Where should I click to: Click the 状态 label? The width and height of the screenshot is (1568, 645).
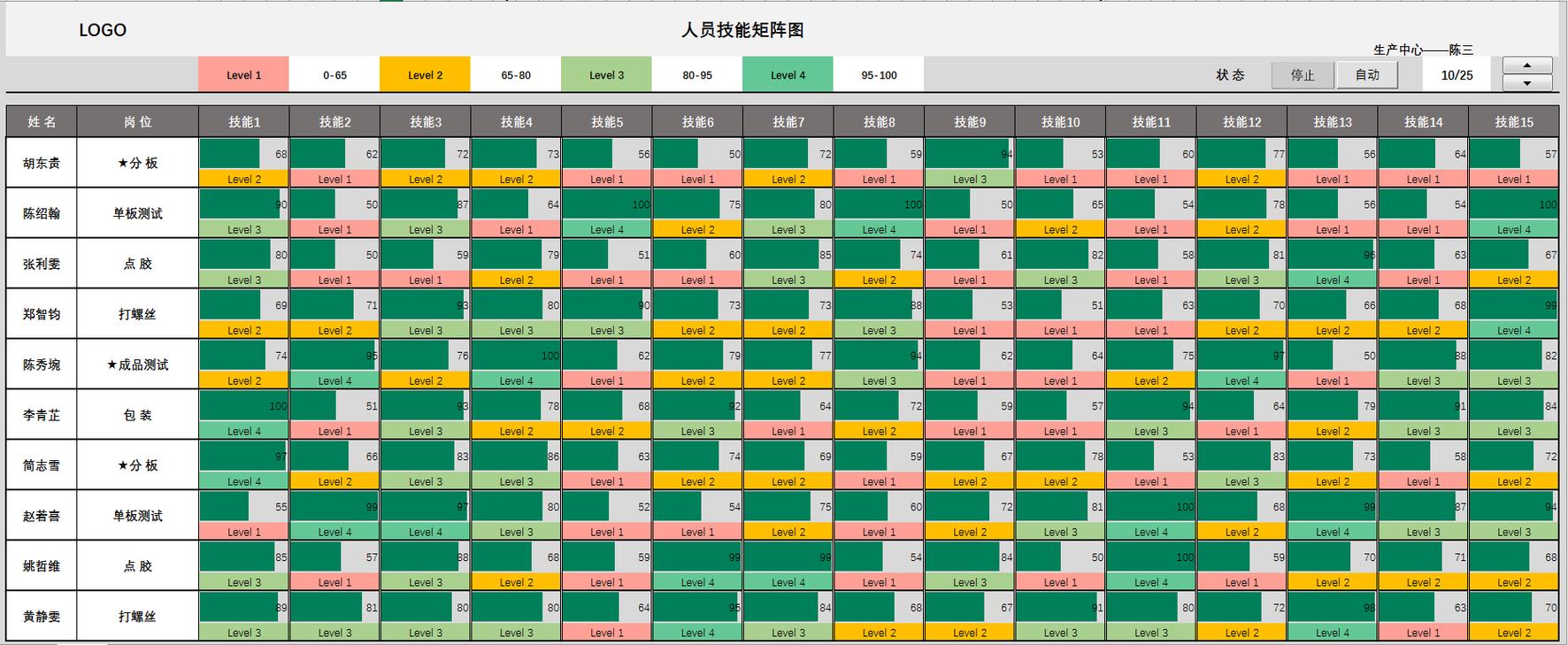(x=1230, y=75)
